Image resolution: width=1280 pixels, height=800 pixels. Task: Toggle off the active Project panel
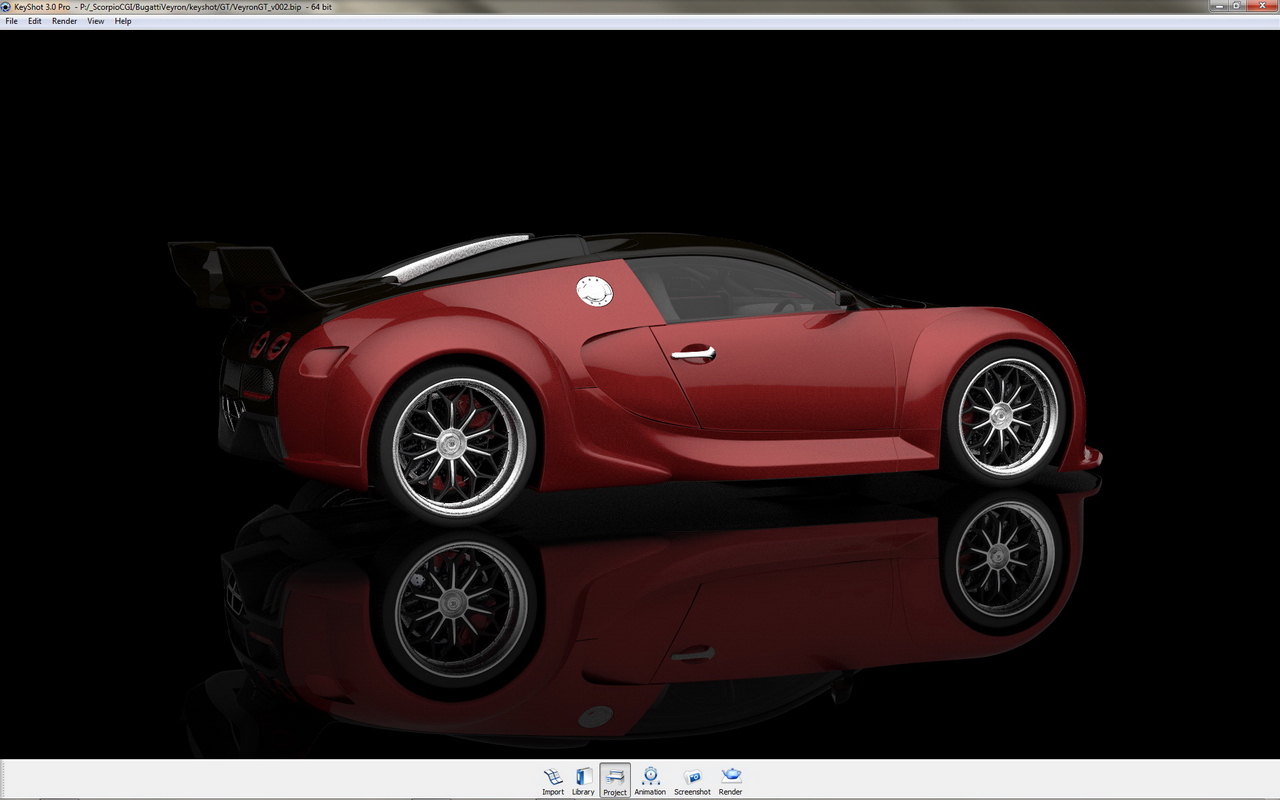[614, 778]
